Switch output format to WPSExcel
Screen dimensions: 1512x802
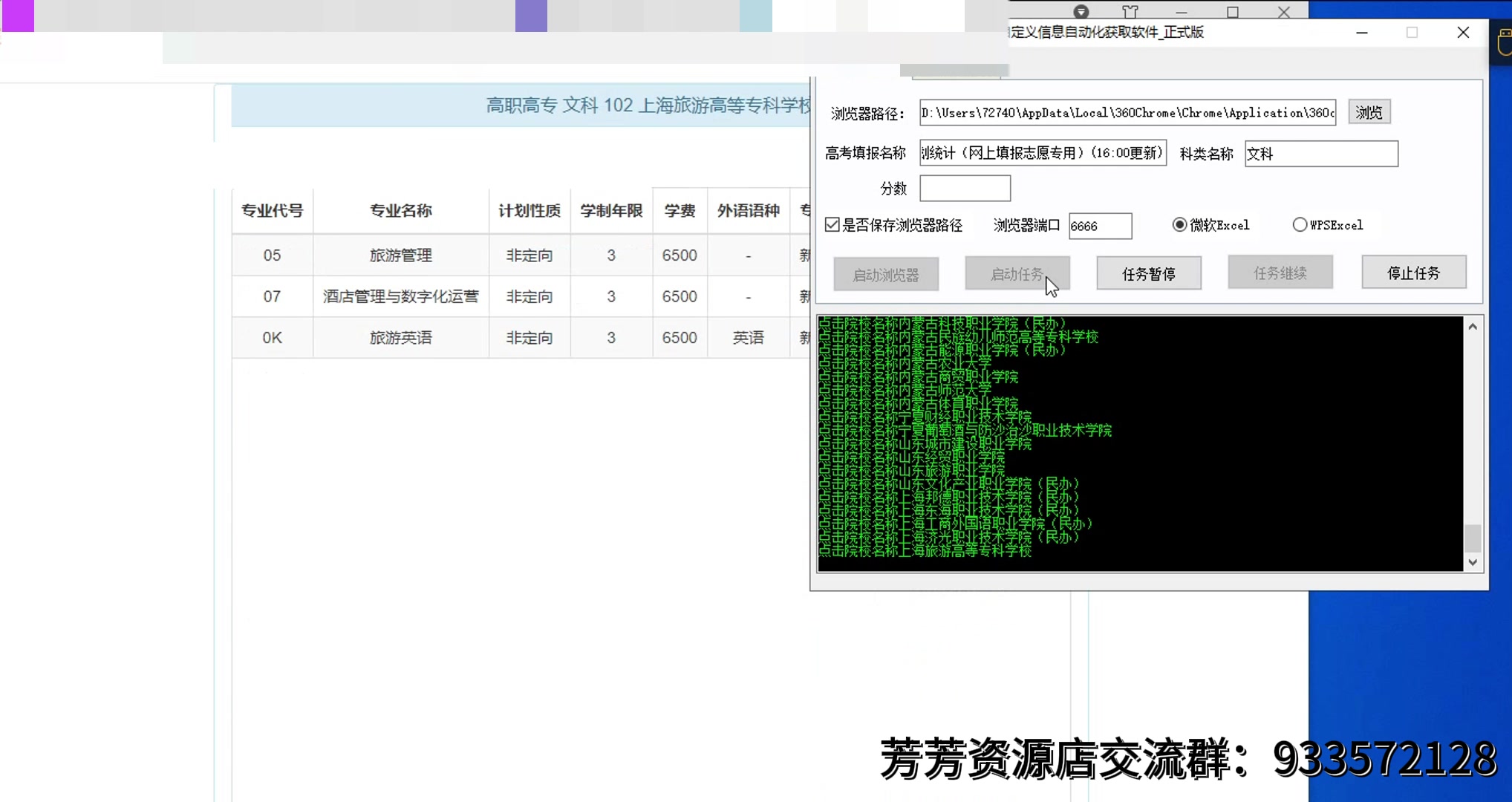tap(1300, 224)
